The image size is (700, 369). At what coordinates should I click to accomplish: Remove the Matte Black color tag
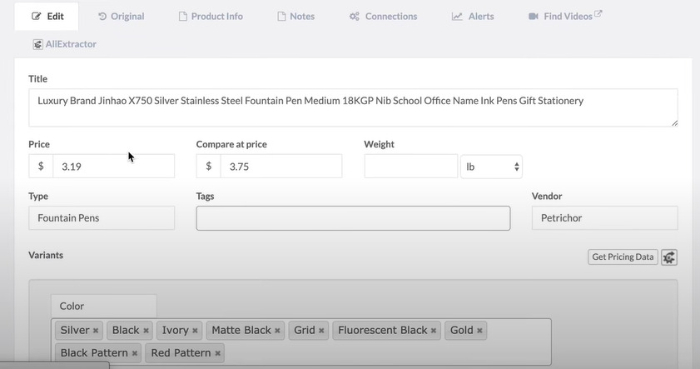coord(277,331)
